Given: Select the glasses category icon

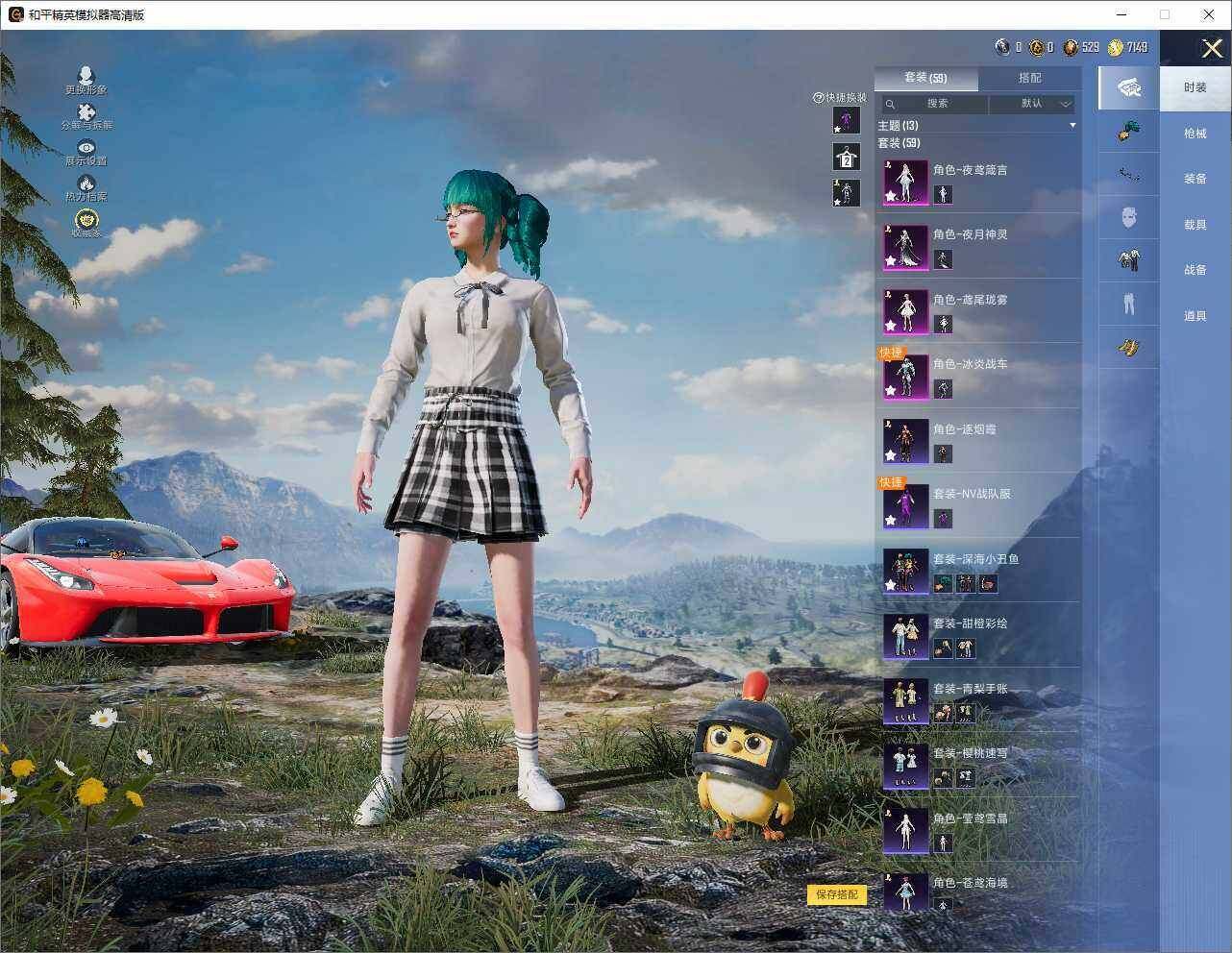Looking at the screenshot, I should pyautogui.click(x=1128, y=175).
